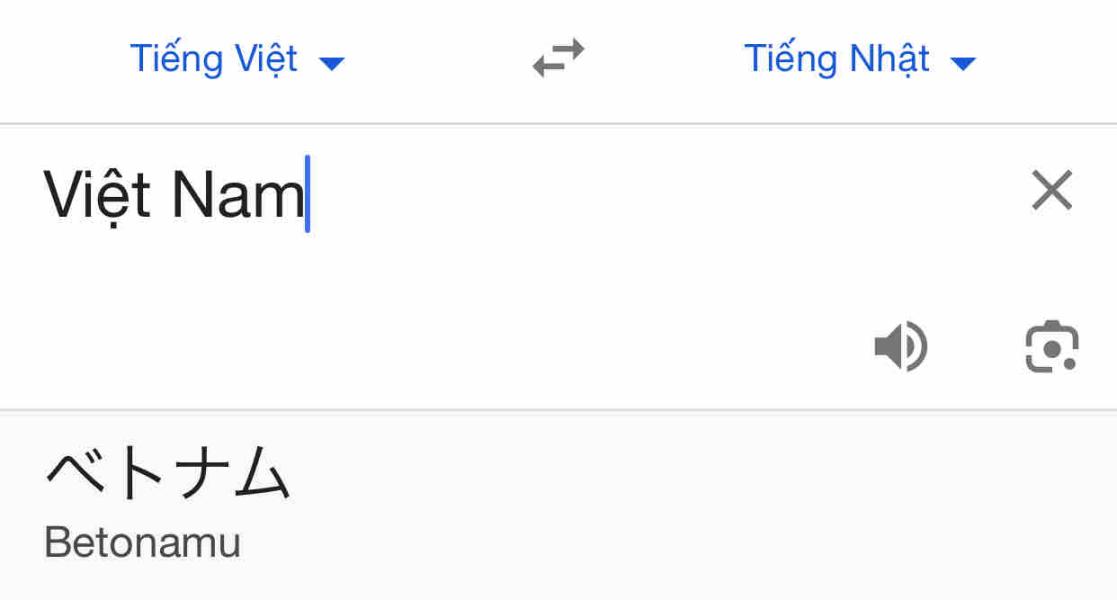This screenshot has height=600, width=1117.
Task: Click the Tiếng Nhật label text
Action: (x=837, y=59)
